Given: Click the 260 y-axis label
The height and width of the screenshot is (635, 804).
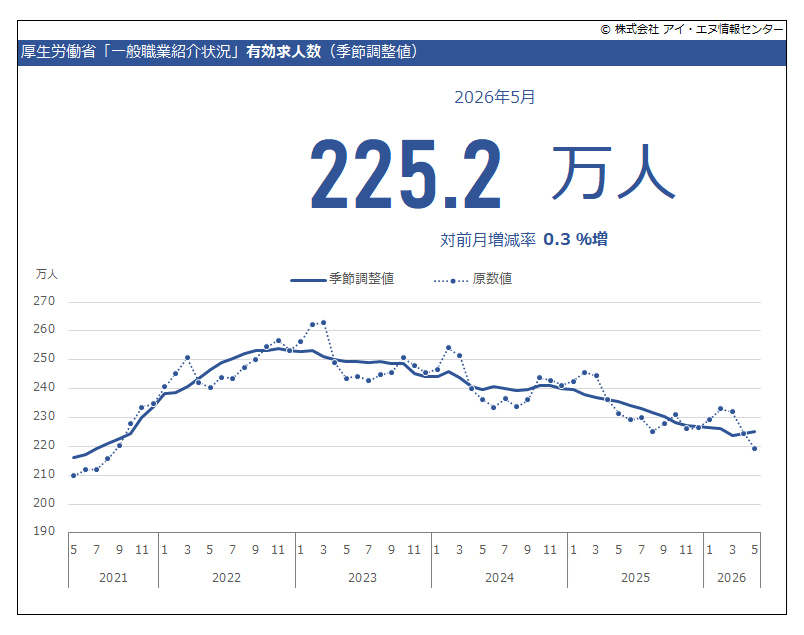Looking at the screenshot, I should click(44, 329).
